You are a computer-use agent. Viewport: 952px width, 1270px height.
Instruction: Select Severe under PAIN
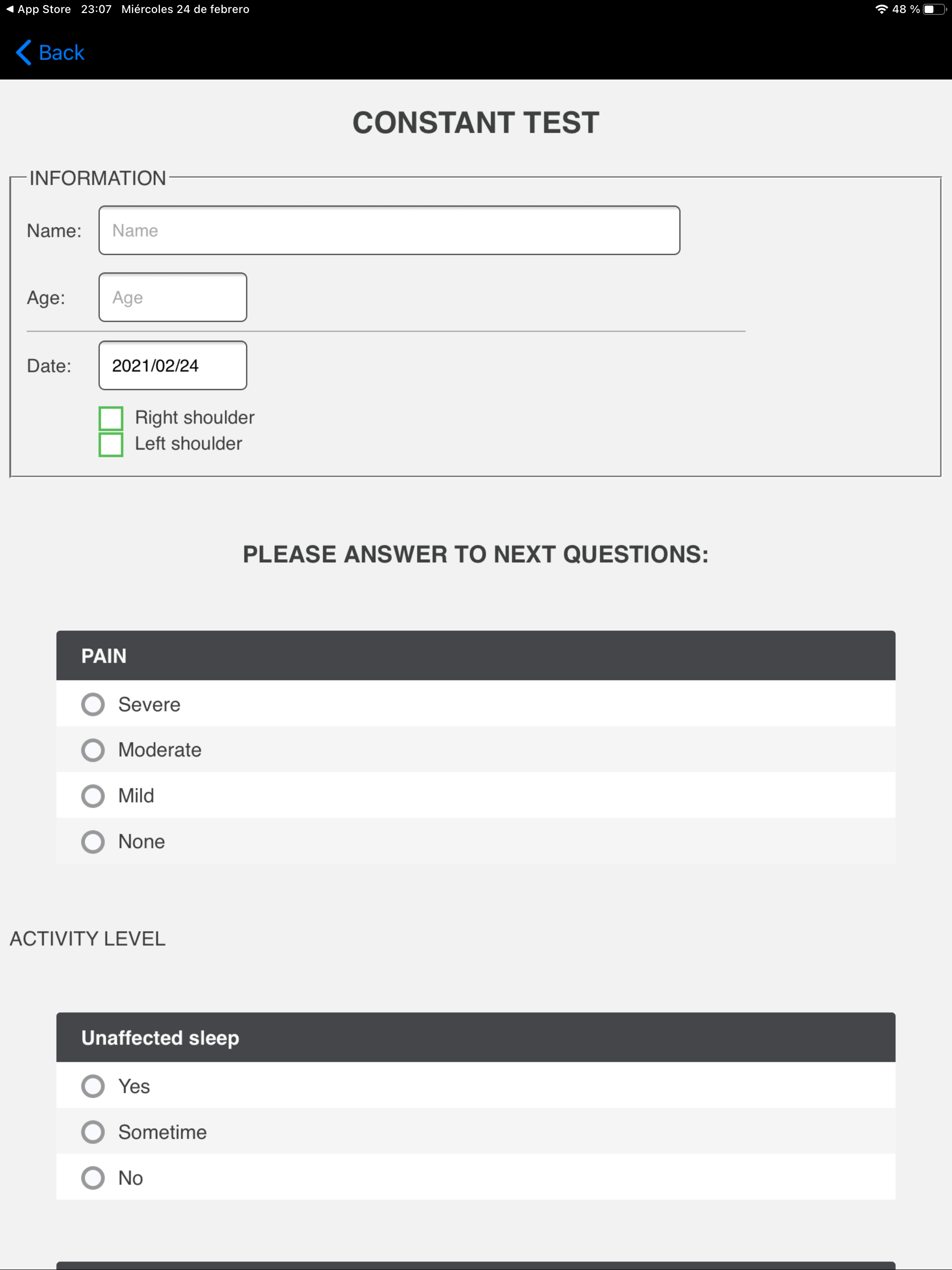(93, 704)
